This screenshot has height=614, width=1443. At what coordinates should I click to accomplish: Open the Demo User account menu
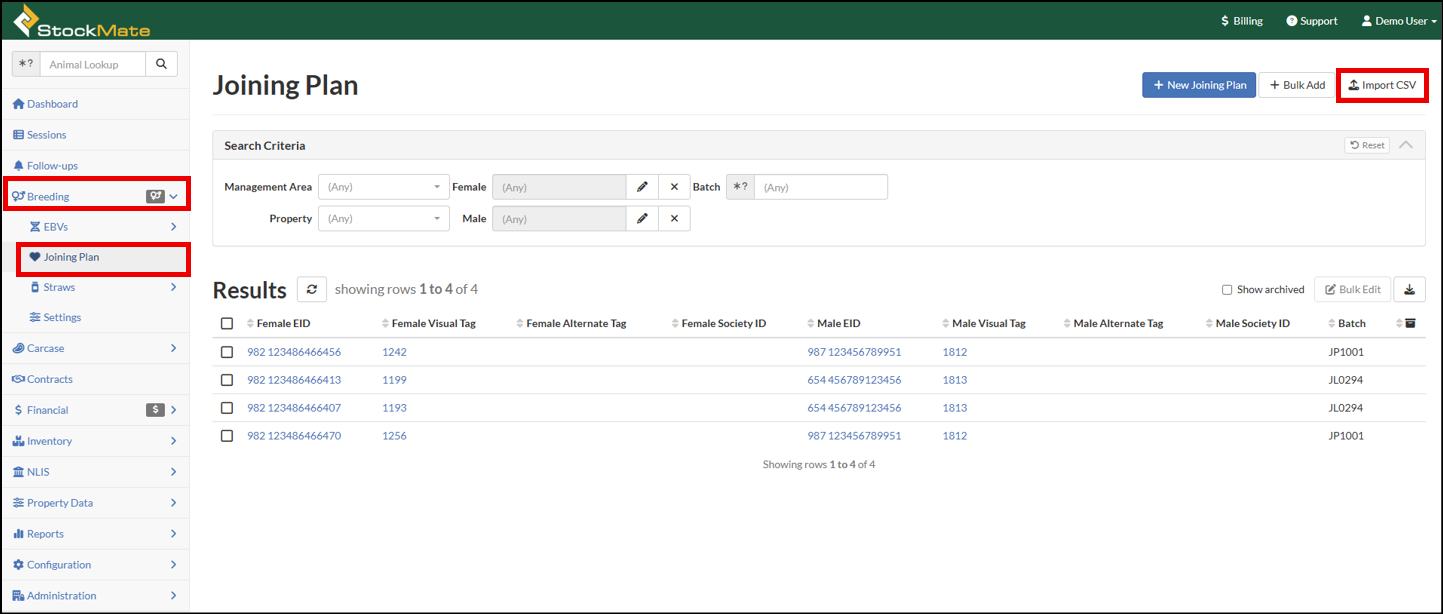1398,21
